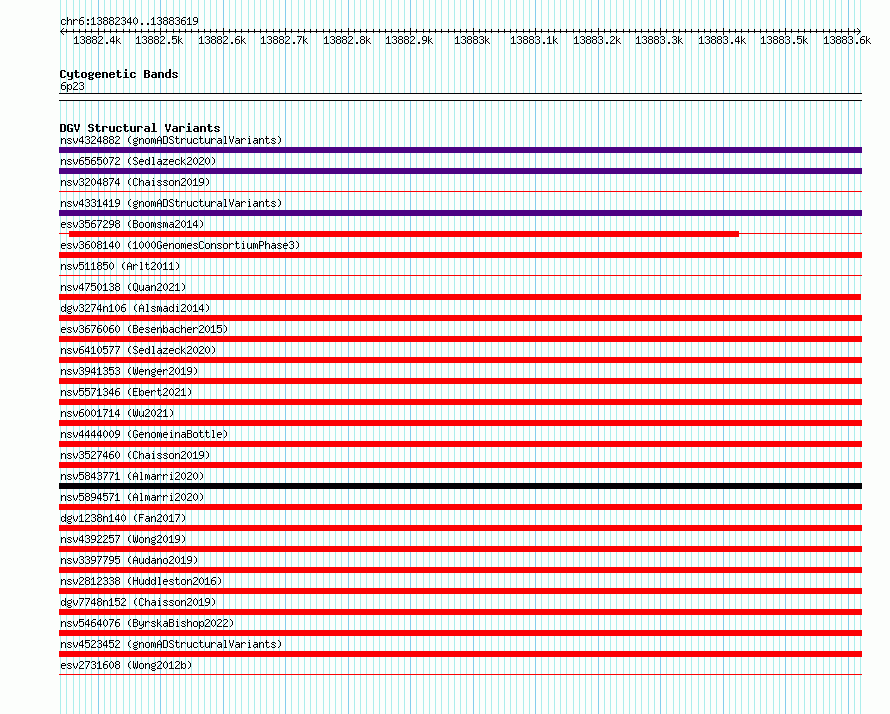Click the nsv4523452 (gnomADStructuralVariants) label
Image resolution: width=890 pixels, height=714 pixels.
coord(171,644)
